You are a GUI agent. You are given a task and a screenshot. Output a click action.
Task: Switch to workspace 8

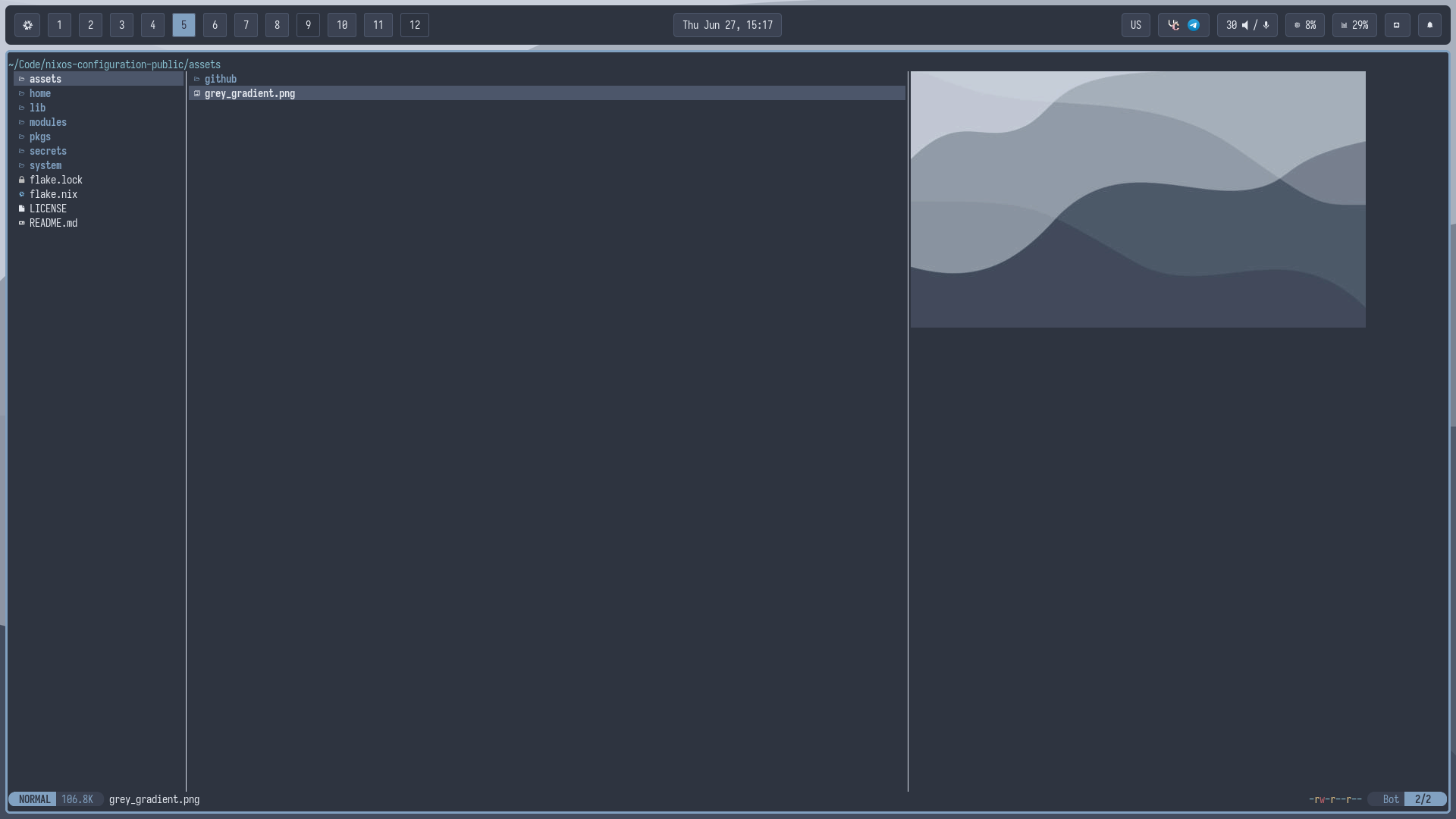pyautogui.click(x=277, y=25)
